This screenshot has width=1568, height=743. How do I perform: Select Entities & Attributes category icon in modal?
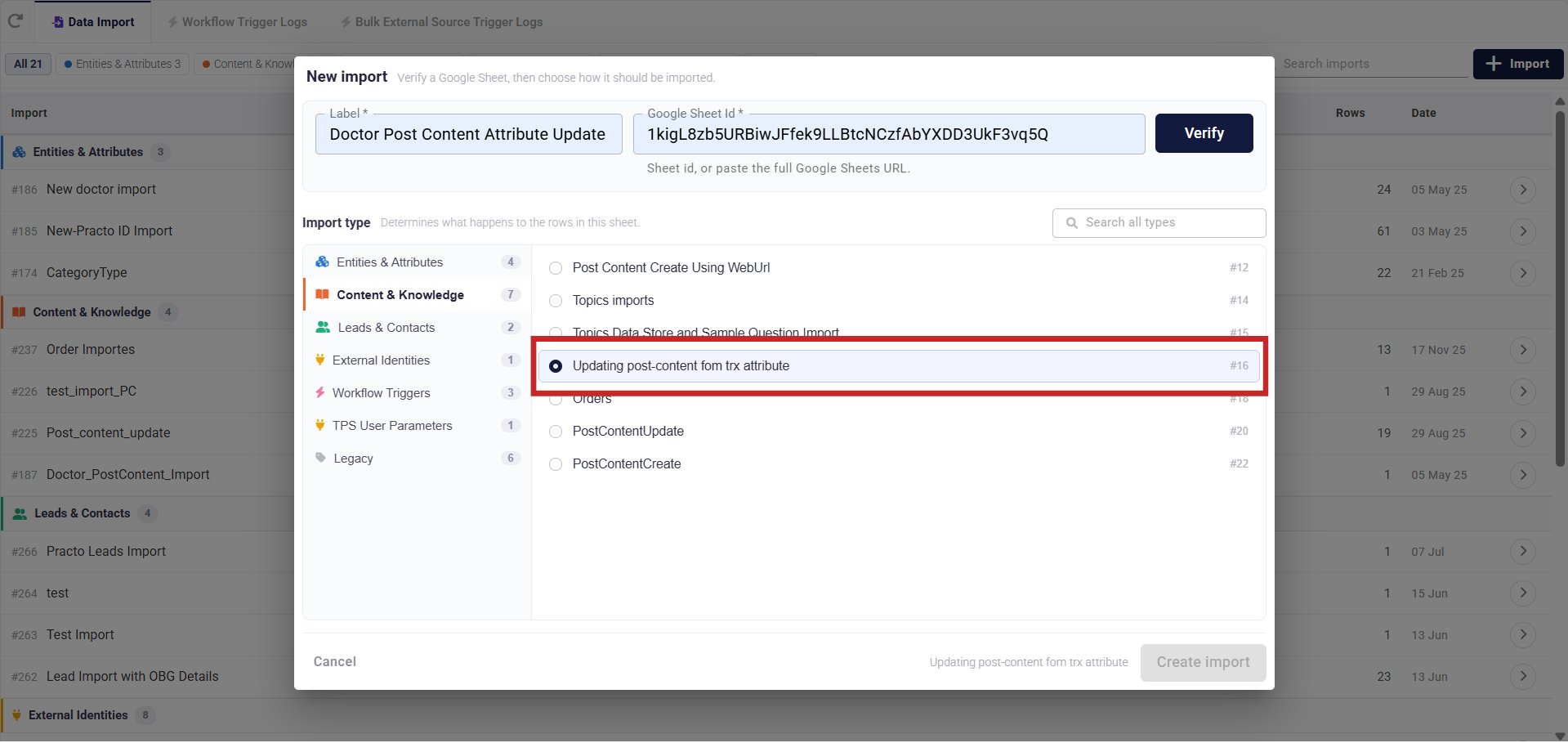click(322, 262)
